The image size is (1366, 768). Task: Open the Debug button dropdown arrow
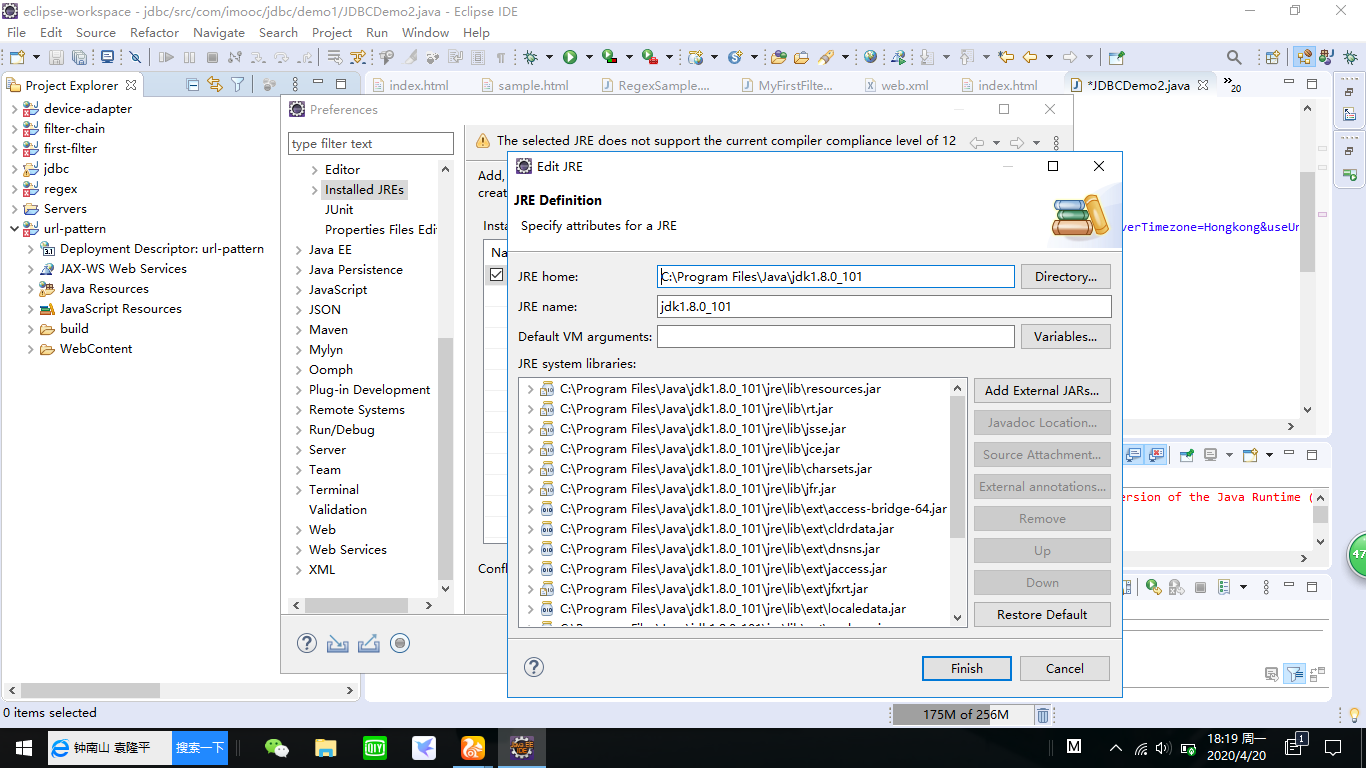click(x=549, y=57)
